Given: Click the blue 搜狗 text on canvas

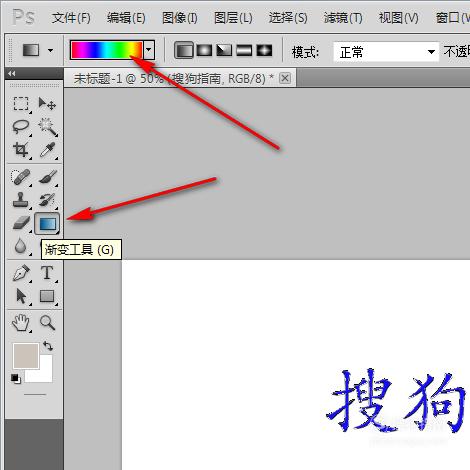Looking at the screenshot, I should coord(397,400).
